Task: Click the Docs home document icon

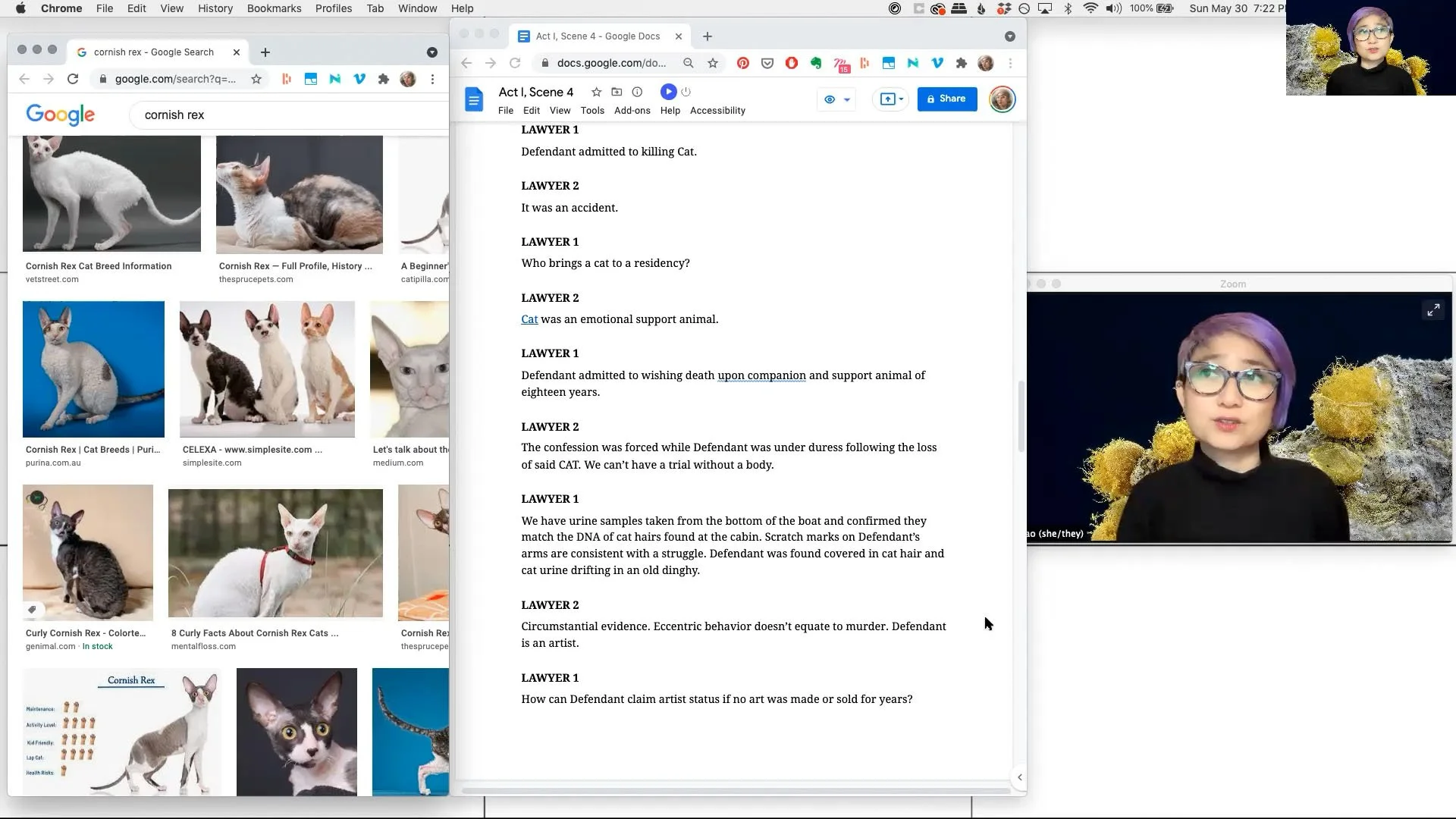Action: pos(474,99)
